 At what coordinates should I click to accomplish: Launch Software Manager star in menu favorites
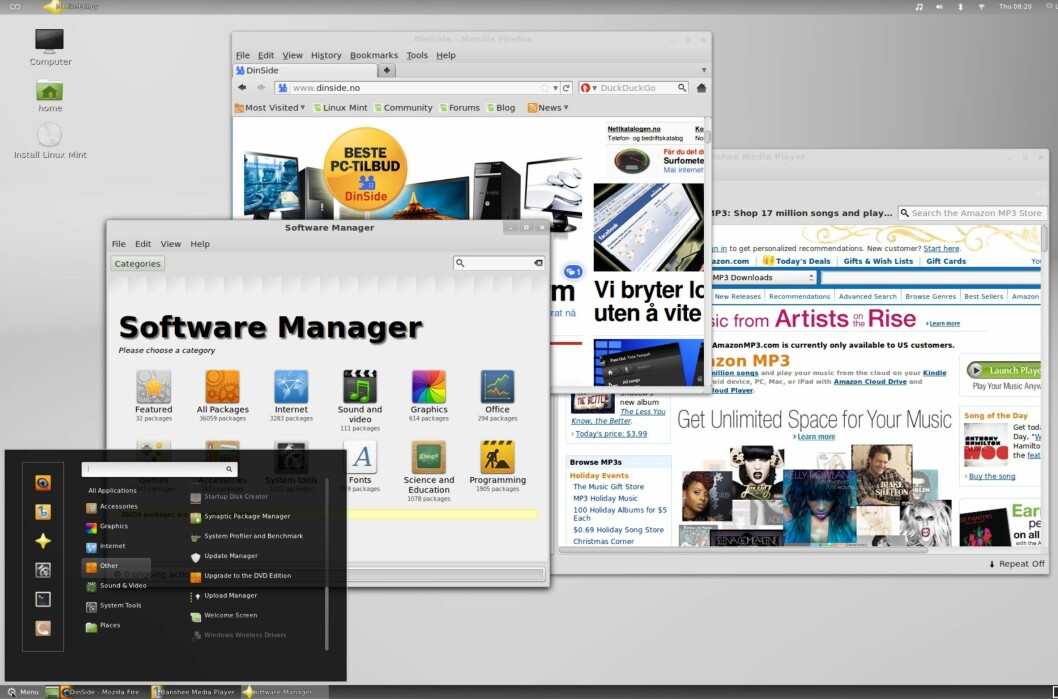(43, 540)
